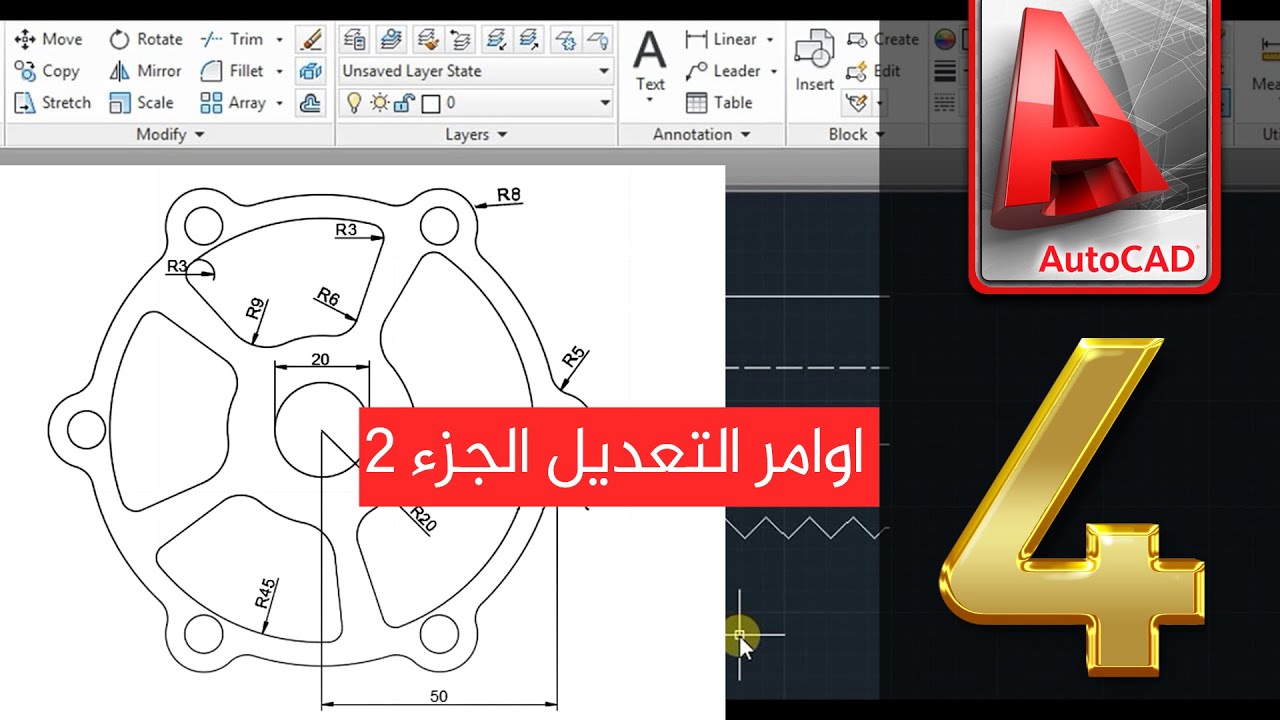Click the Insert block icon
This screenshot has height=720, width=1280.
click(815, 61)
